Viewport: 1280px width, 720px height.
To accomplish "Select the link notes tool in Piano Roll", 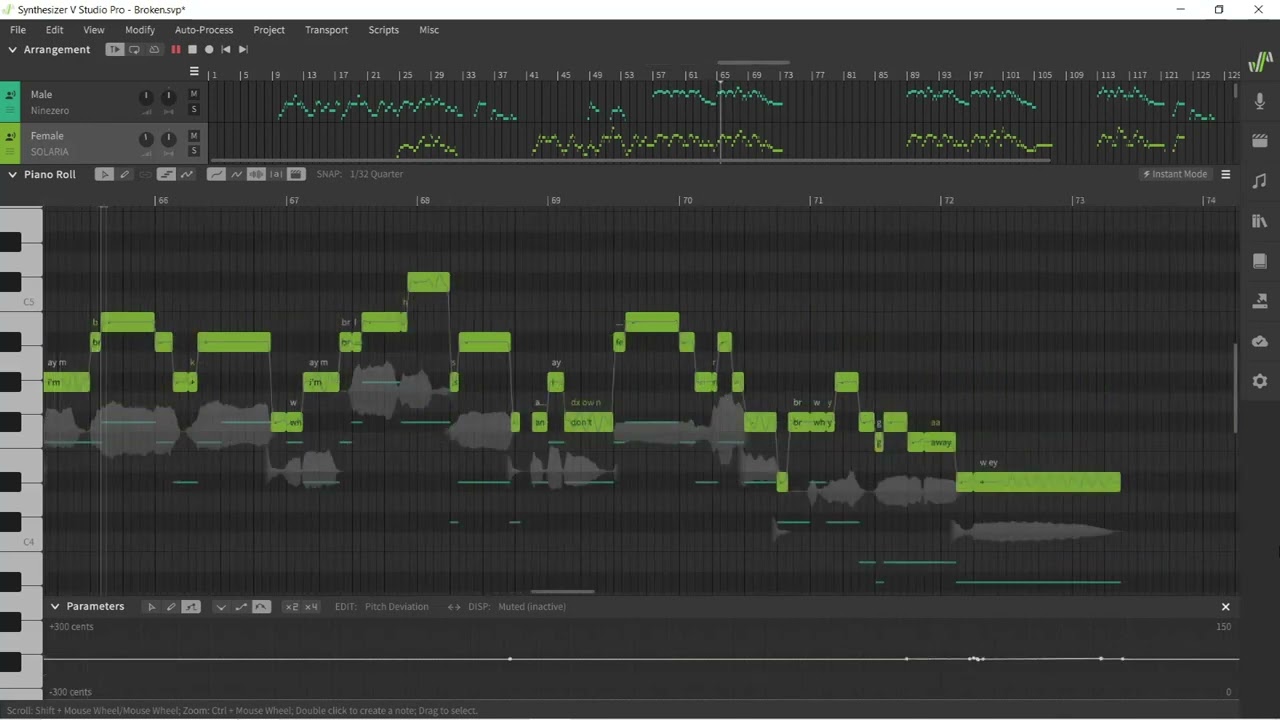I will pos(146,174).
